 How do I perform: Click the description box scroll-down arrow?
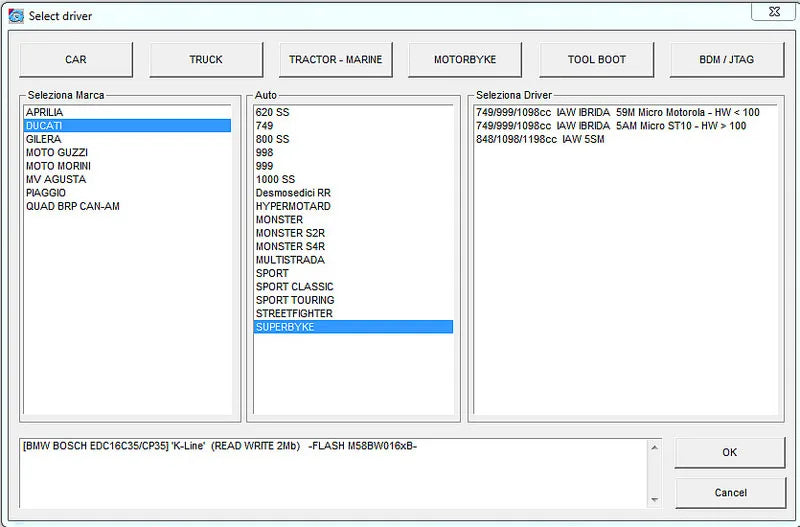click(655, 500)
